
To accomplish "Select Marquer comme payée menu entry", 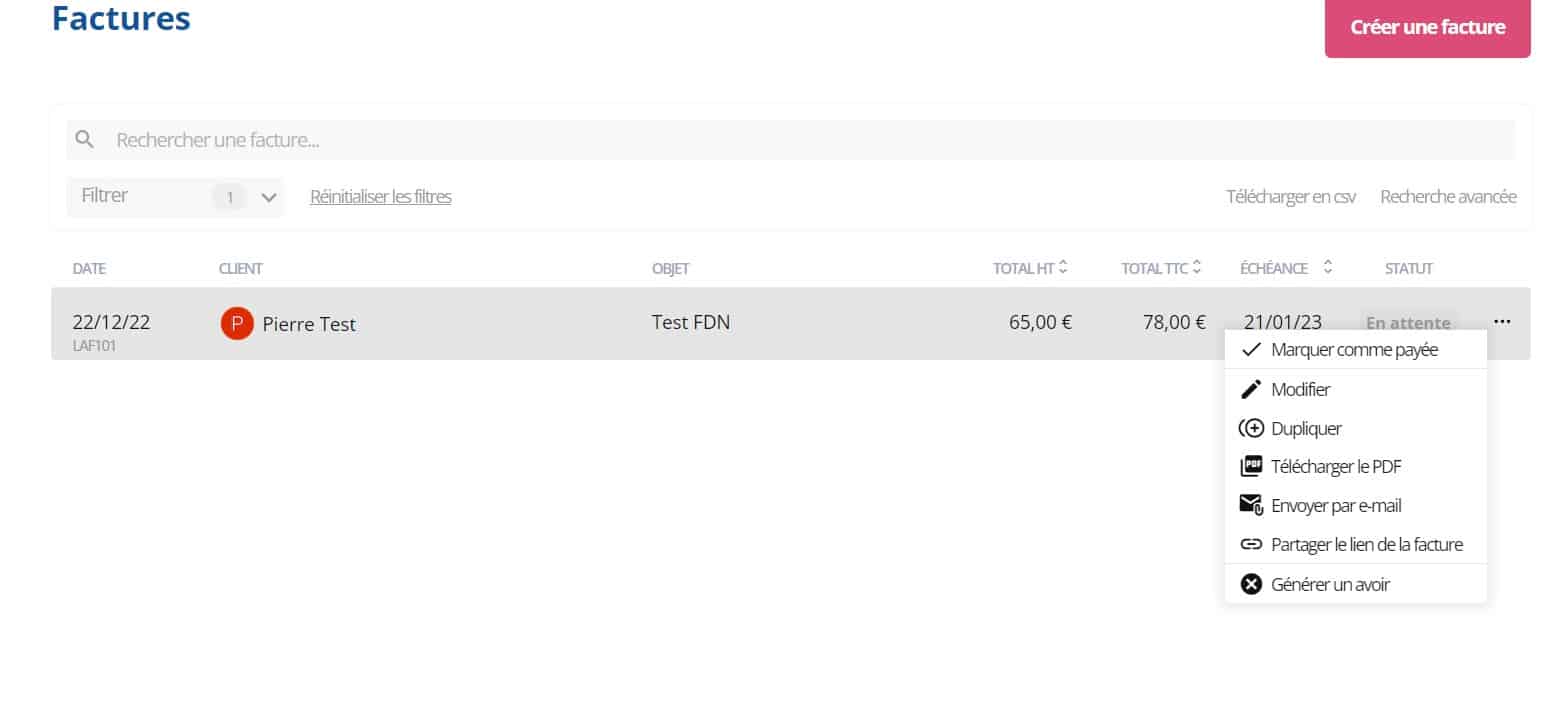I will tap(1354, 350).
